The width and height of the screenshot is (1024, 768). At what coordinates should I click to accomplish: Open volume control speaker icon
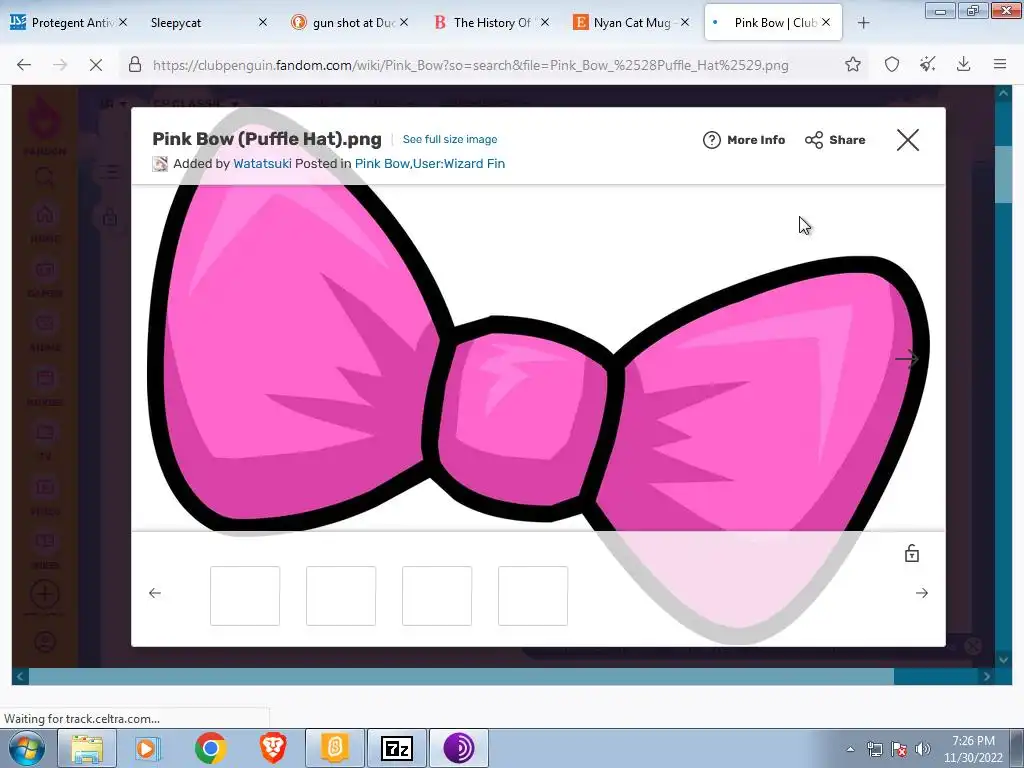pos(923,749)
